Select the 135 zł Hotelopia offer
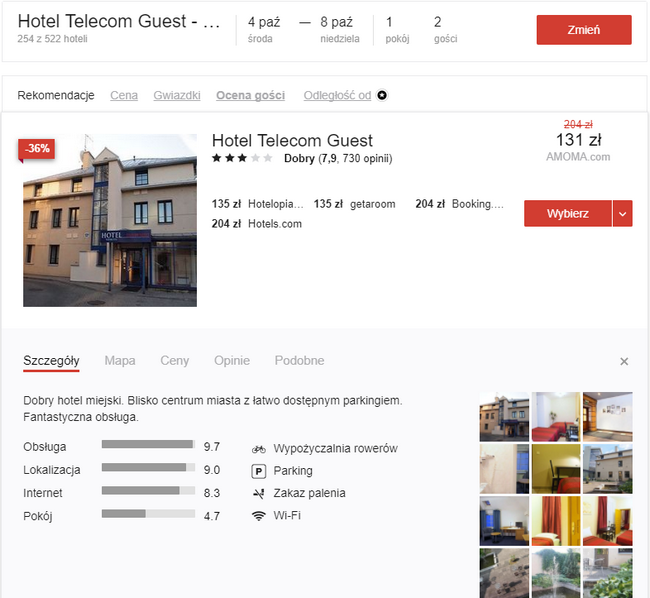The width and height of the screenshot is (650, 598). (x=255, y=204)
